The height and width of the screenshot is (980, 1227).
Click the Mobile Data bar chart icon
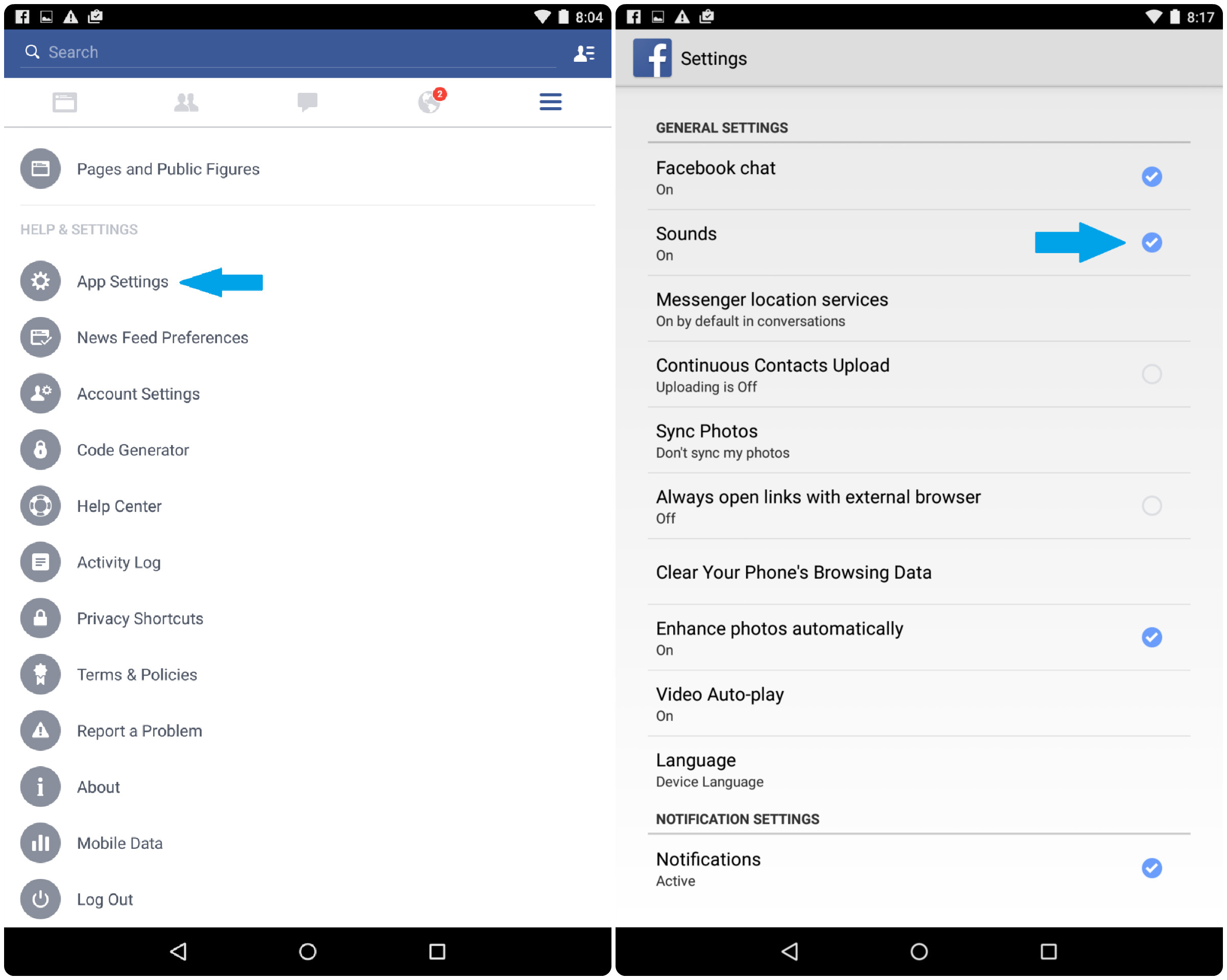point(40,843)
